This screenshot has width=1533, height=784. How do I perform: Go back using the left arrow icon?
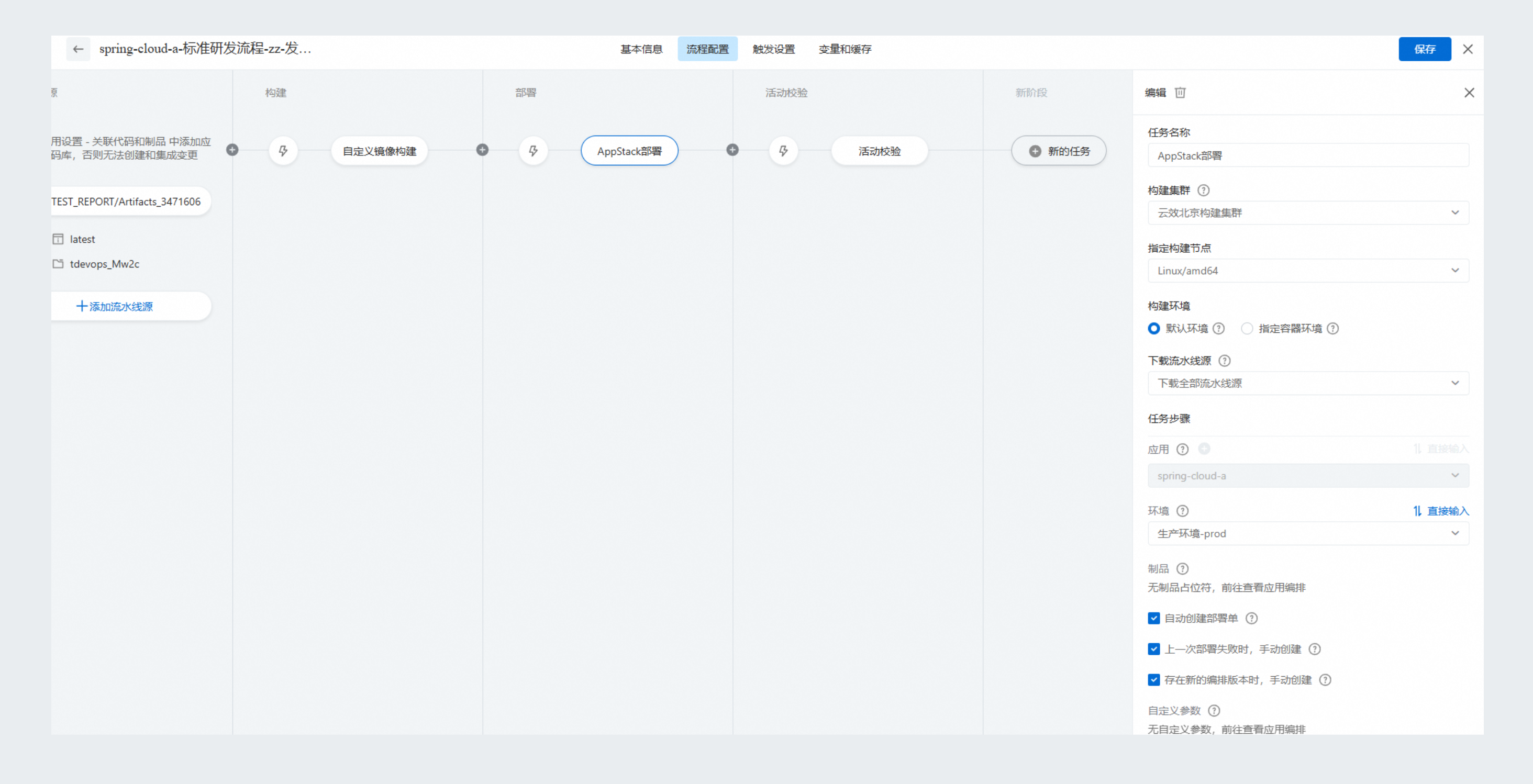[x=78, y=49]
